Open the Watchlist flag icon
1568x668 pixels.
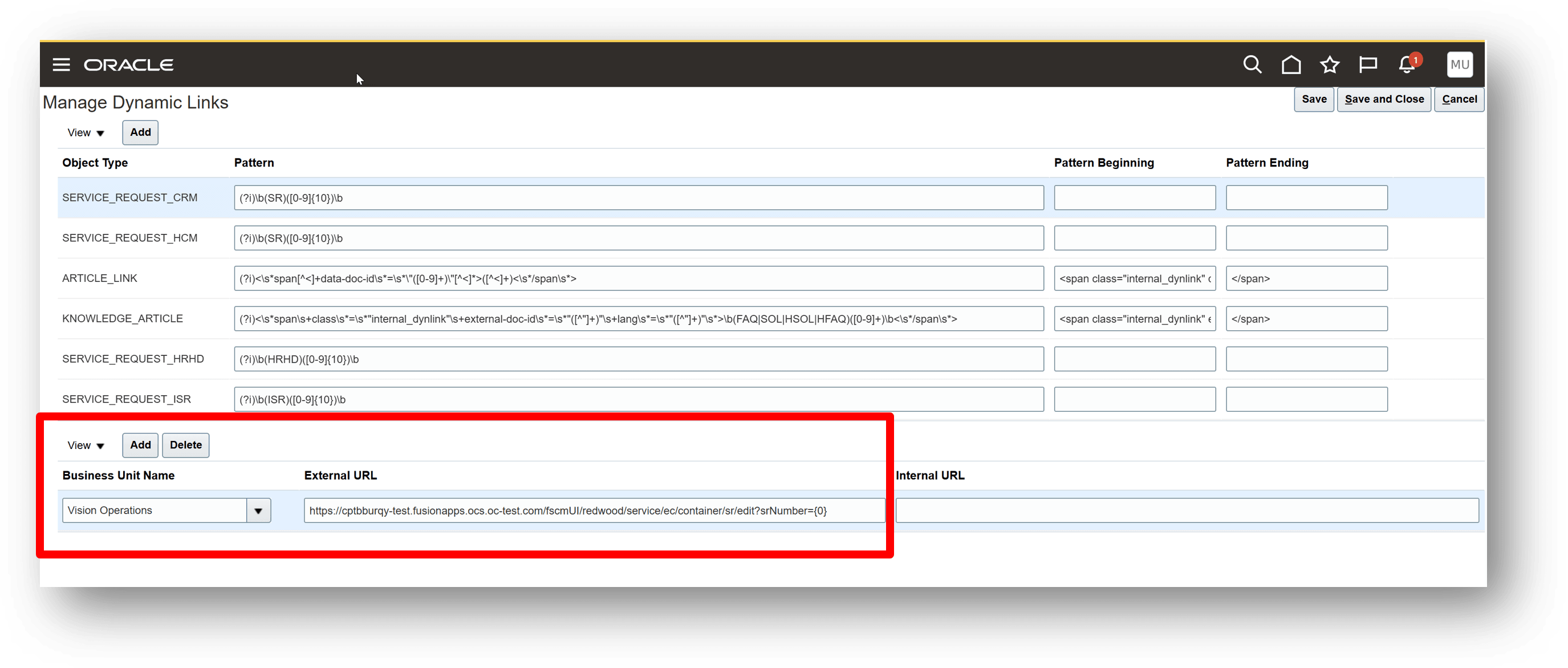[x=1368, y=64]
